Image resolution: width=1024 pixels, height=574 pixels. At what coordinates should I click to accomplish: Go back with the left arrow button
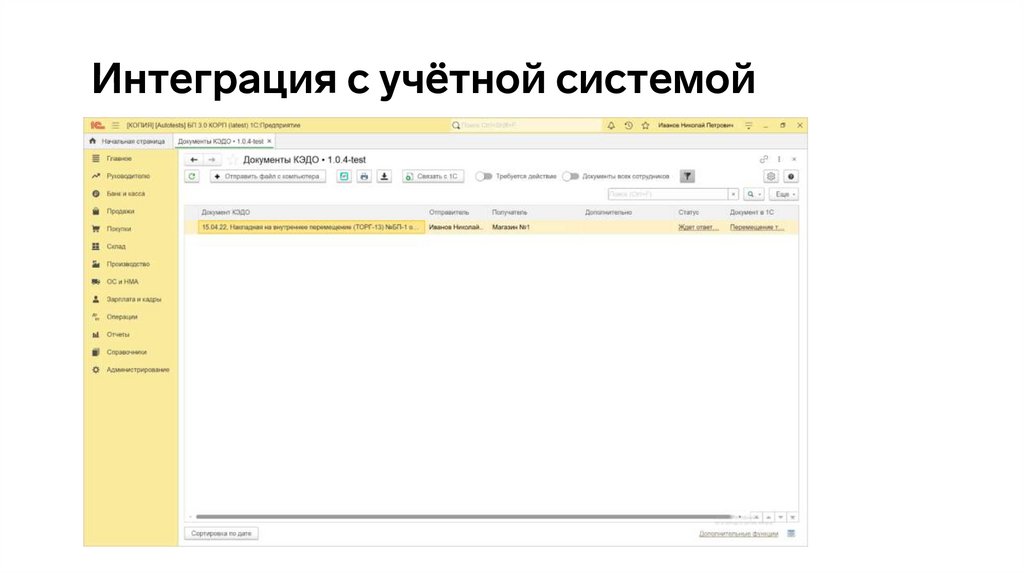point(194,160)
